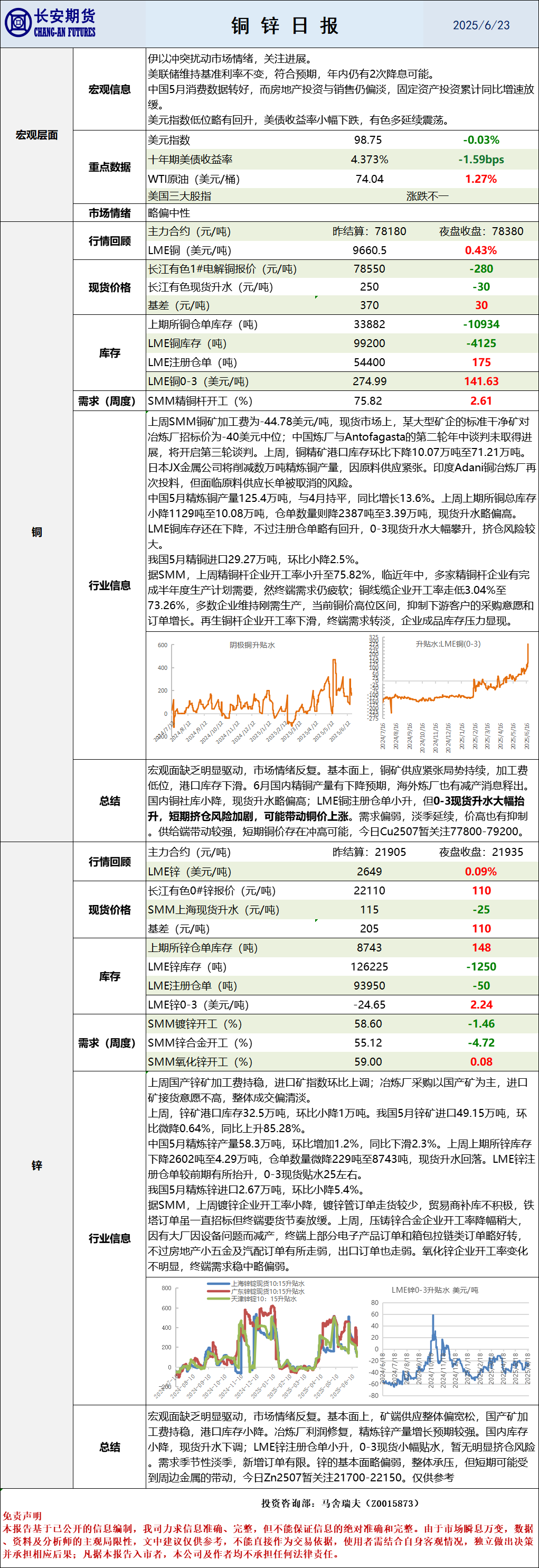Select the copper basis value 370
This screenshot has width=539, height=1568.
coord(369,305)
